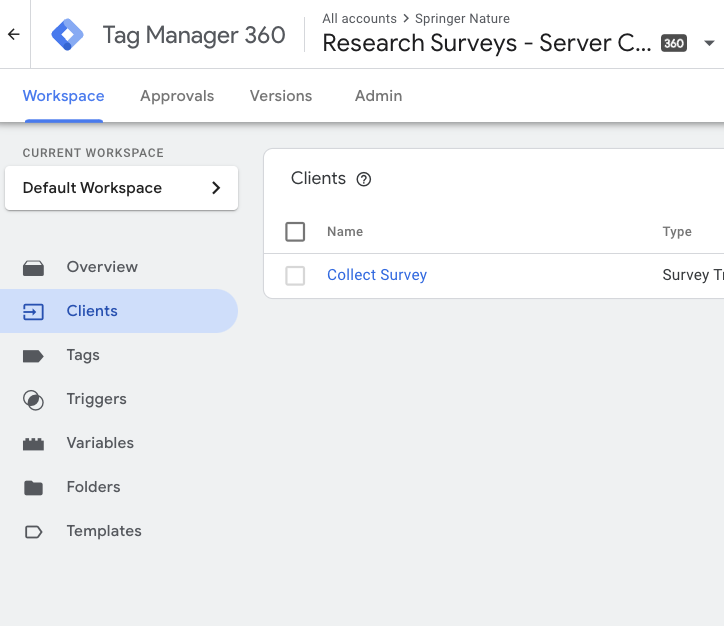The width and height of the screenshot is (724, 626).
Task: Click the Tag Manager 360 title text
Action: click(194, 35)
